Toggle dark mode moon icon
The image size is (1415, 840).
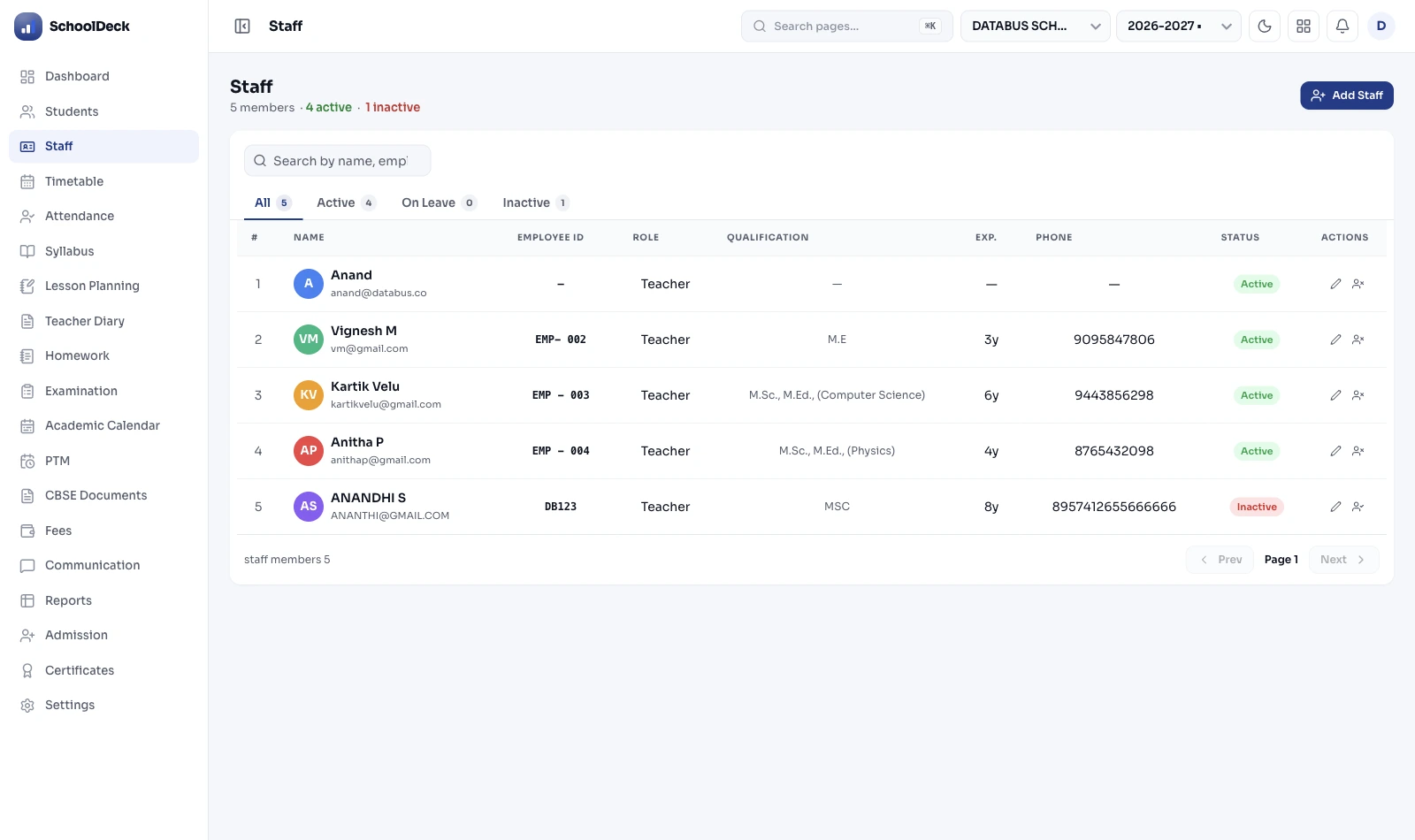[x=1265, y=27]
